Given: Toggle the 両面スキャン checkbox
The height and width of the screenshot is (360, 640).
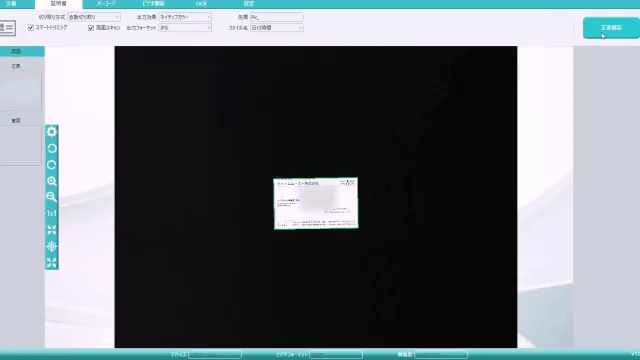Looking at the screenshot, I should (91, 28).
